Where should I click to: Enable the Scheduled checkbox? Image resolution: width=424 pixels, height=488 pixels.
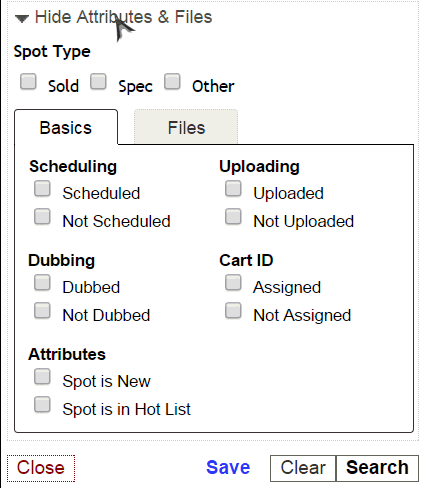point(42,189)
